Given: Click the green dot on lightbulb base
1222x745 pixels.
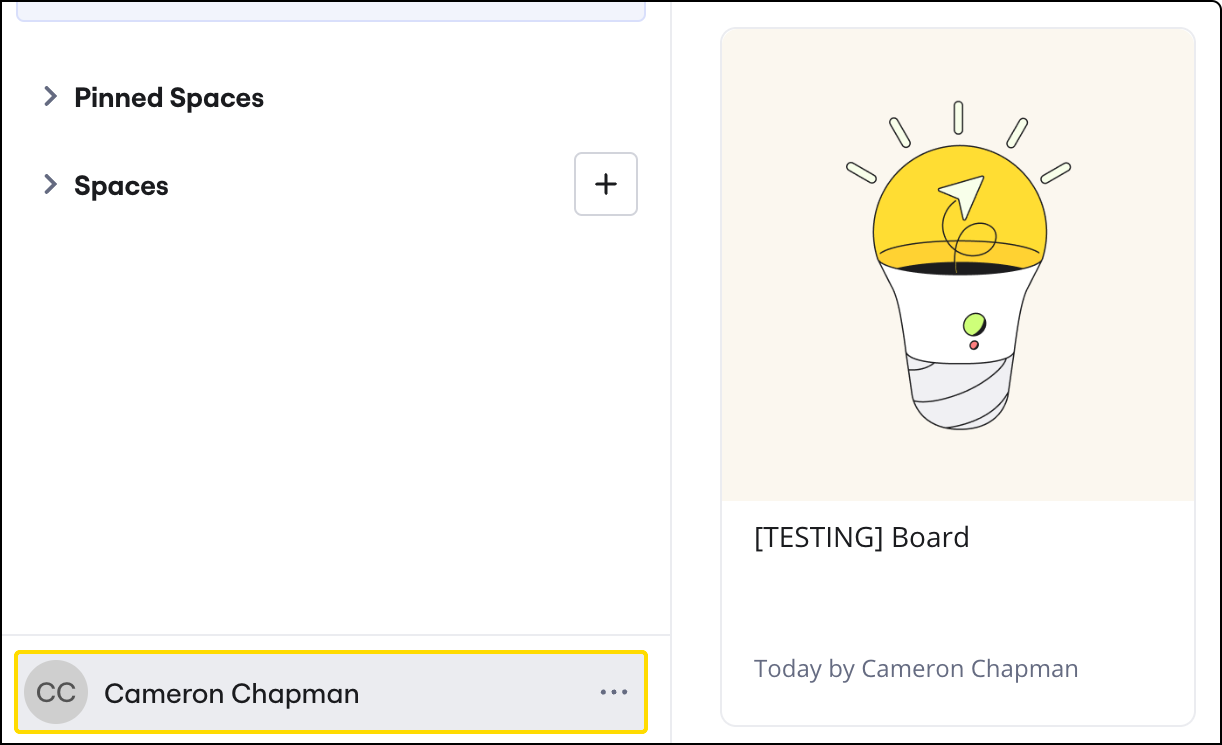Looking at the screenshot, I should click(x=974, y=324).
